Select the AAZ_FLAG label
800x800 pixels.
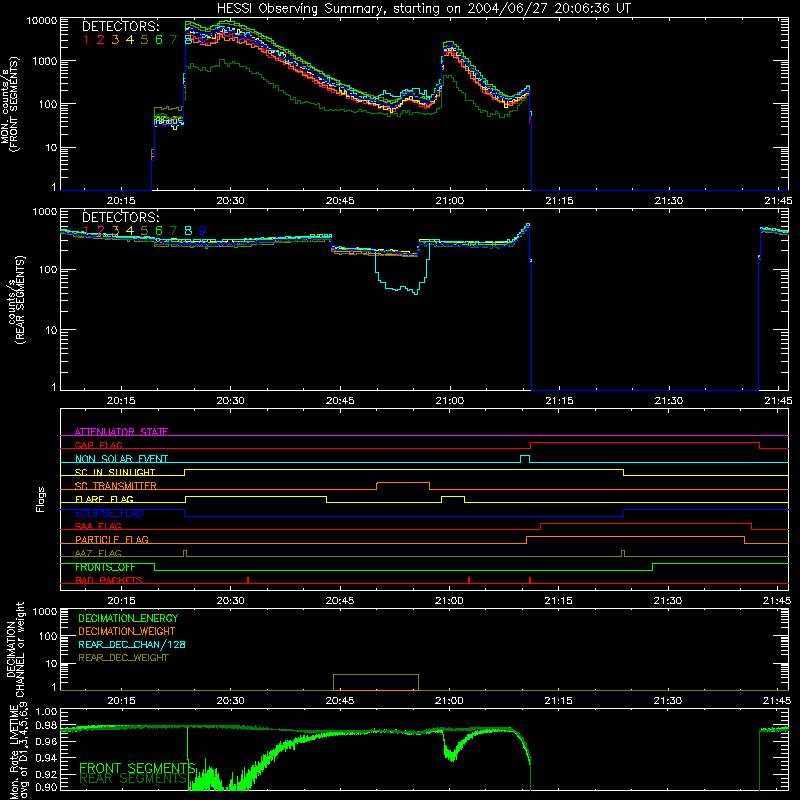(98, 553)
